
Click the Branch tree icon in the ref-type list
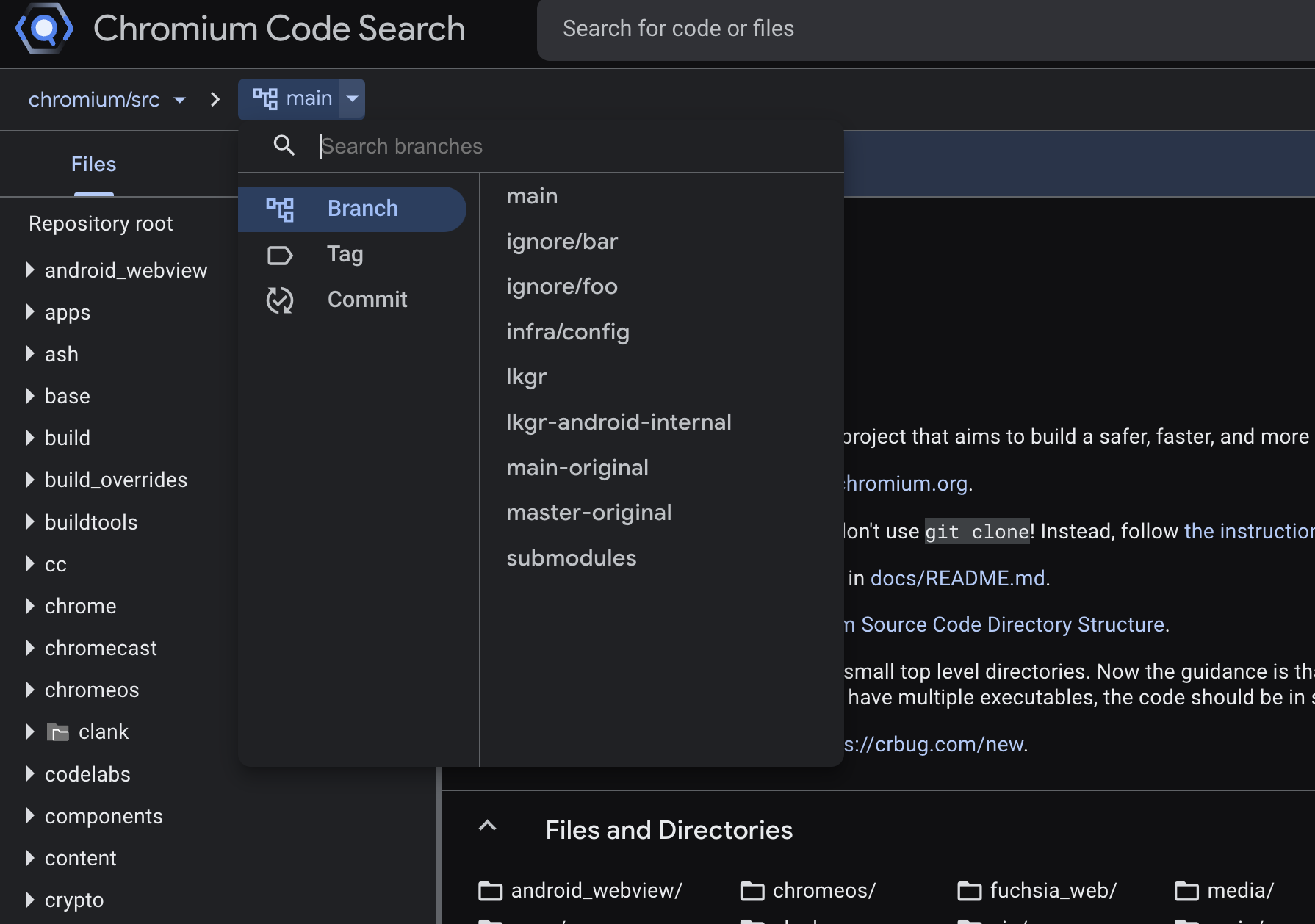(280, 209)
